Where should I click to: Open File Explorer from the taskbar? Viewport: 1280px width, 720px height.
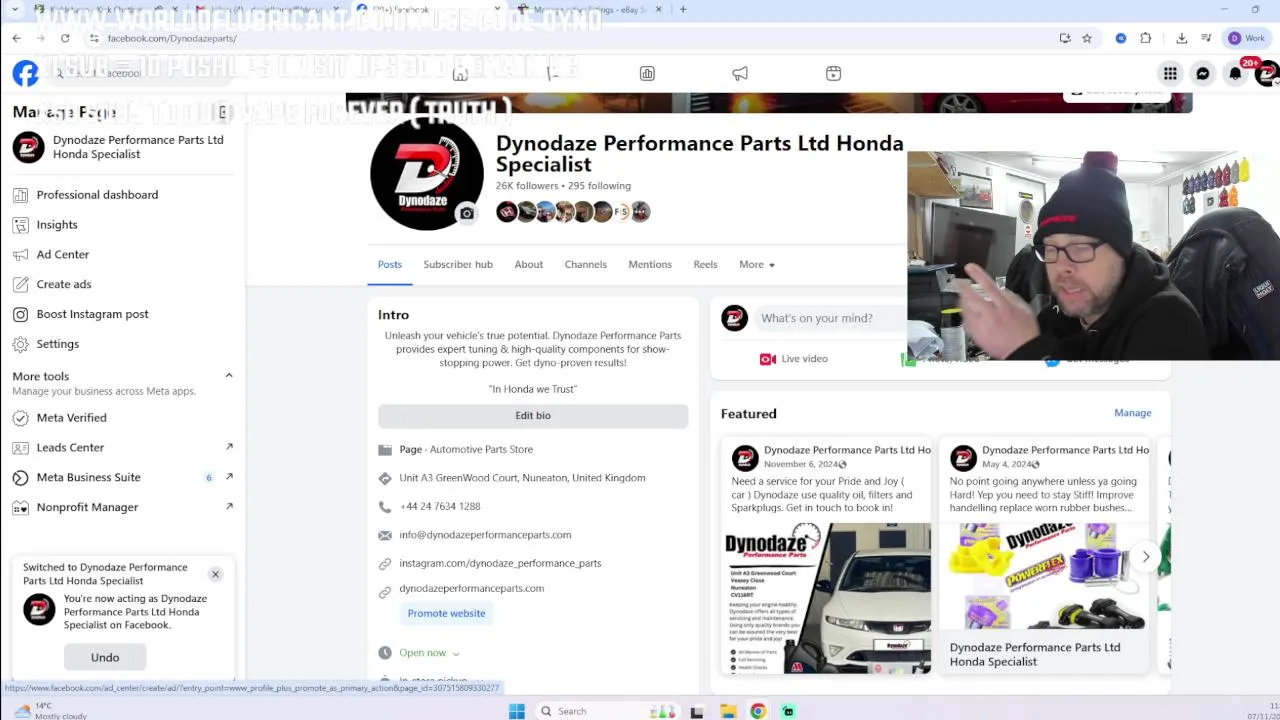coord(728,711)
